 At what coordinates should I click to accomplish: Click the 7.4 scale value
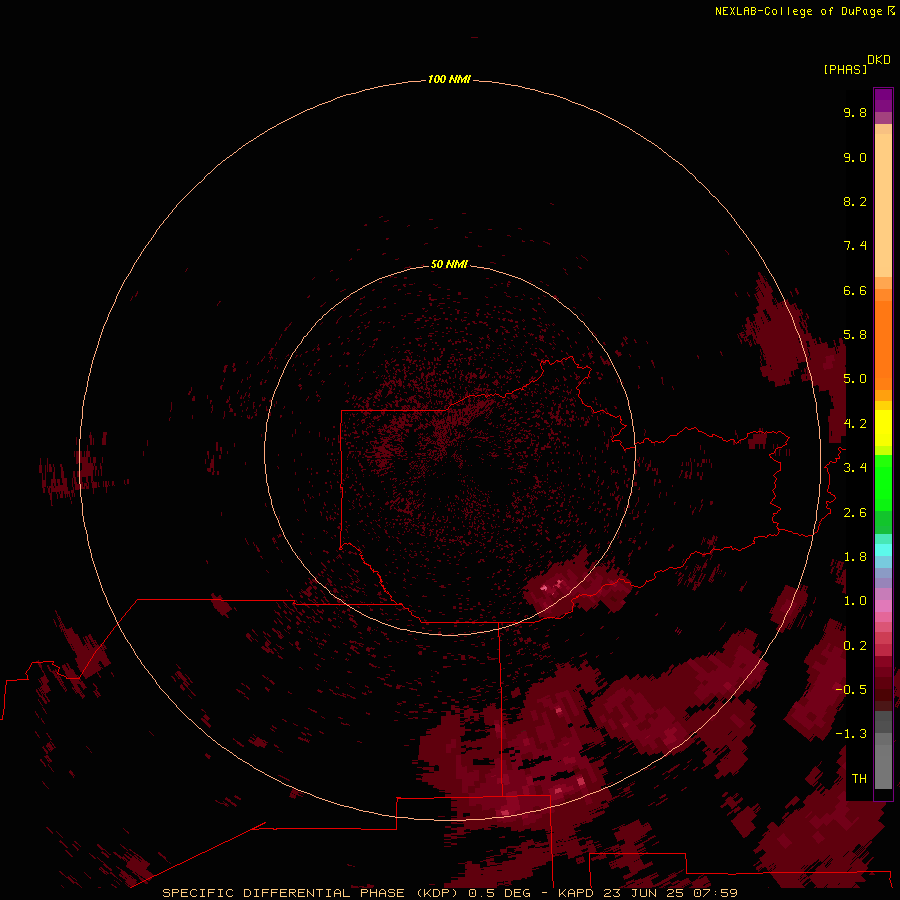855,246
